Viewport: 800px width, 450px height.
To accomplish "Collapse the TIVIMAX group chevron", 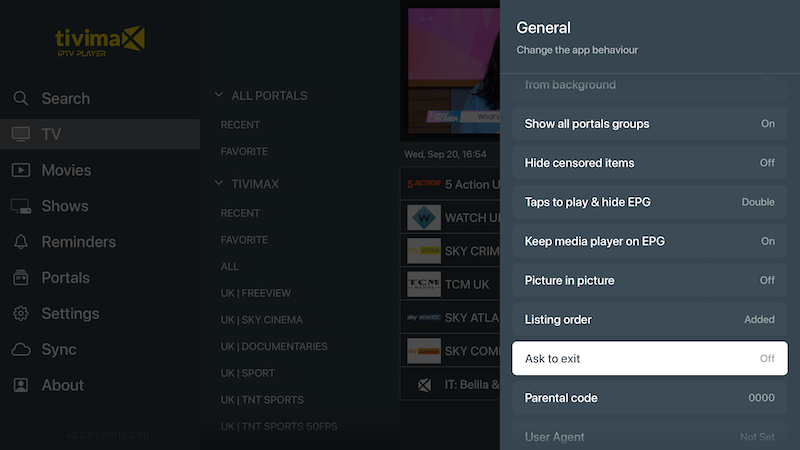I will tap(219, 184).
